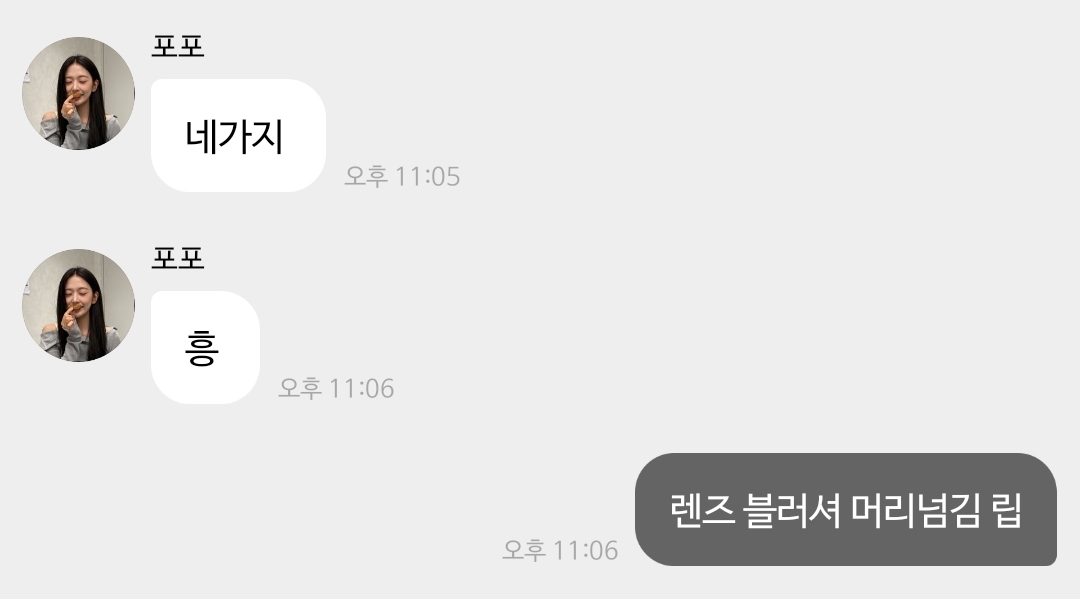Click the 11:05 digits of the first timestamp
1080x599 pixels.
(x=428, y=176)
